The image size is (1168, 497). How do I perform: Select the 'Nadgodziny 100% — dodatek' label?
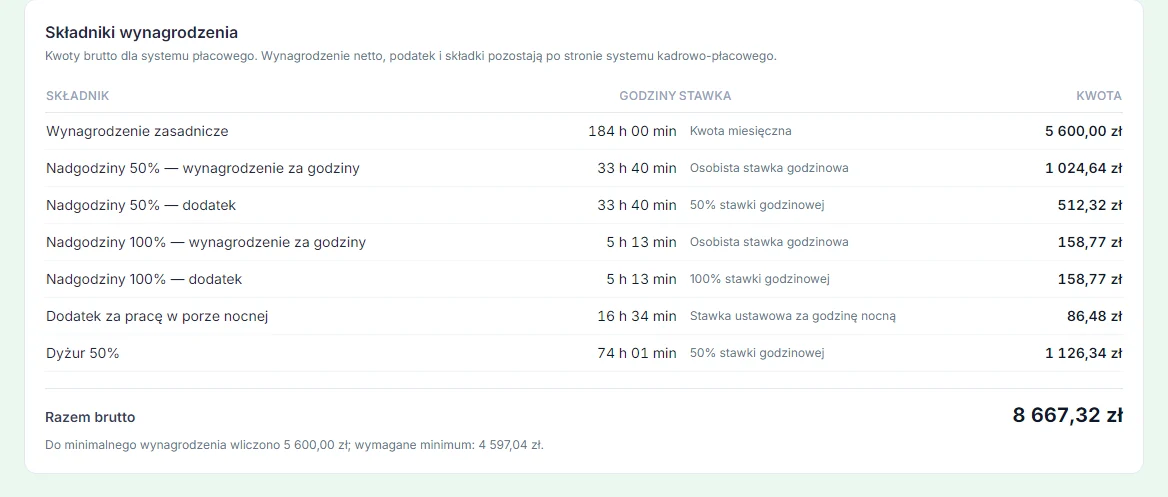tap(144, 279)
